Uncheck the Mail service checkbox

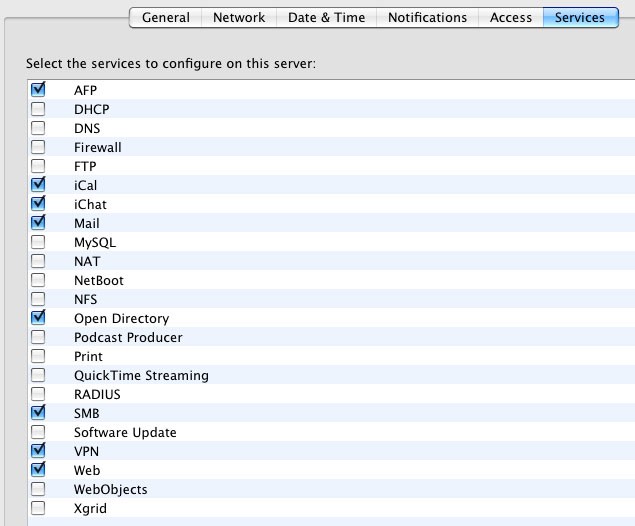(38, 223)
